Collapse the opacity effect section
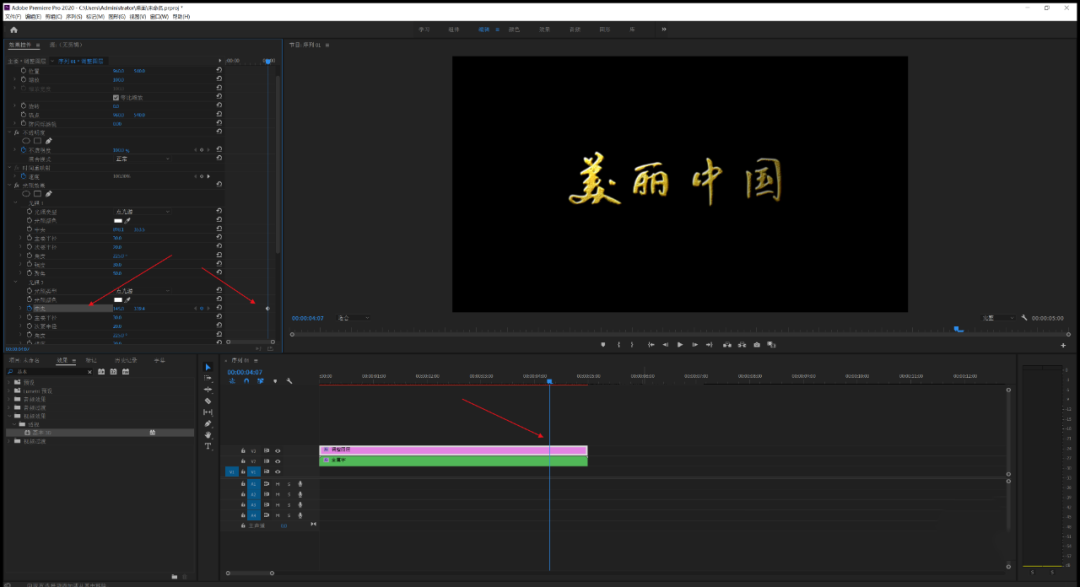 coord(8,133)
